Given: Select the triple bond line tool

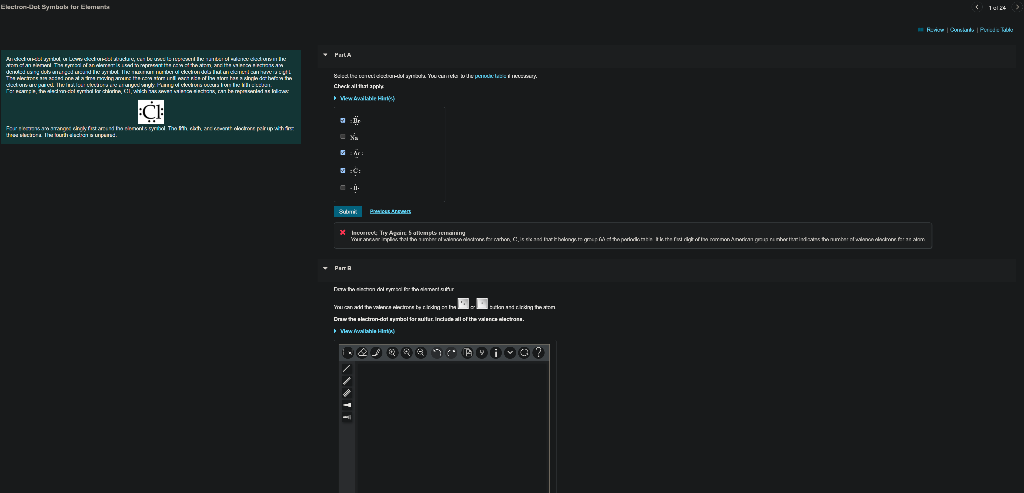Looking at the screenshot, I should (347, 393).
